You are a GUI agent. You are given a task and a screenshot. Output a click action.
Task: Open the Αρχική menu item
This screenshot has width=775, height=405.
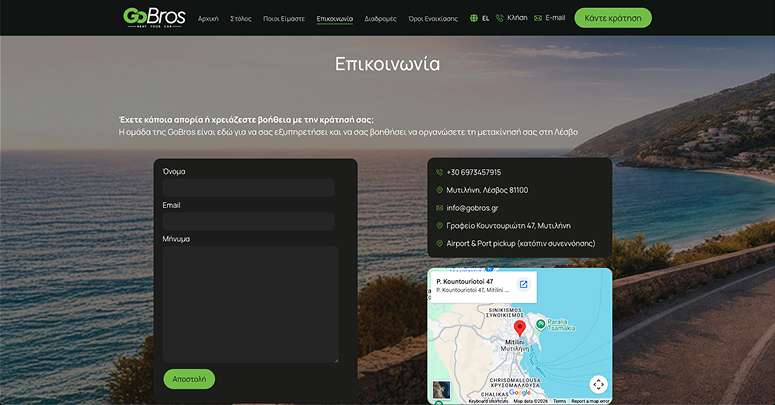click(x=208, y=19)
